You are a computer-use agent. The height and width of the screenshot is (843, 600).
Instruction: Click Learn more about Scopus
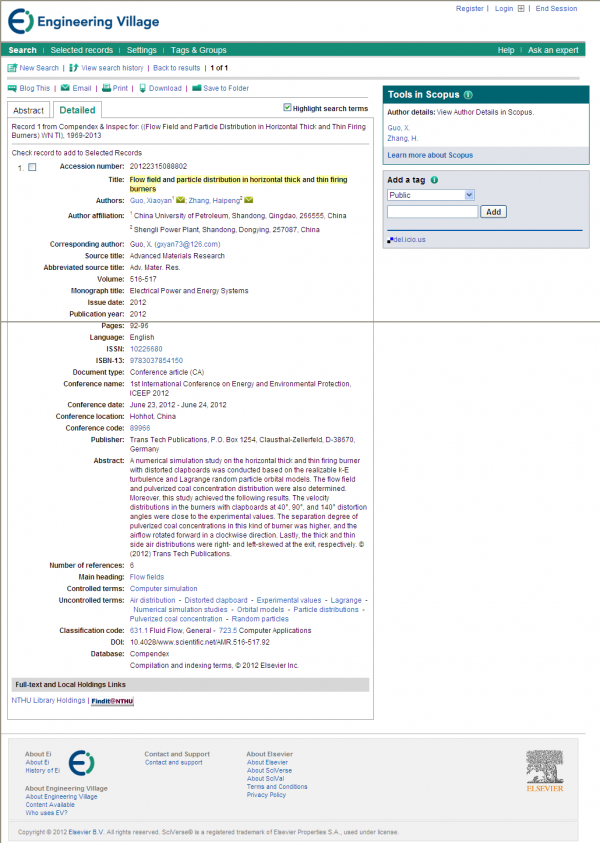430,155
